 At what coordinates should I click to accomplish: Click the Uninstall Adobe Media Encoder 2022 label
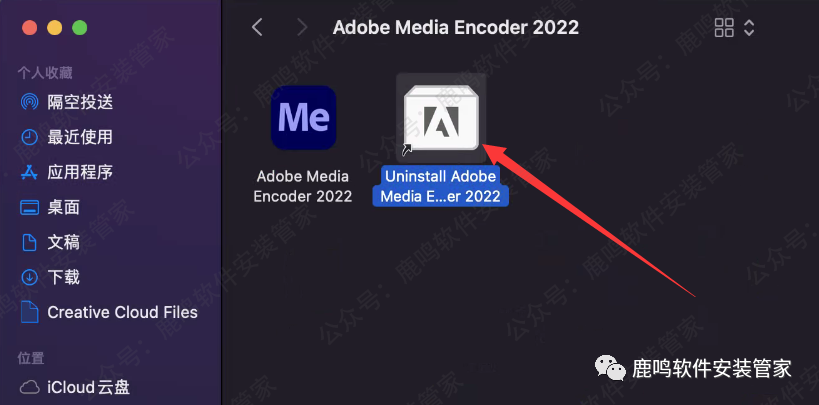[441, 186]
